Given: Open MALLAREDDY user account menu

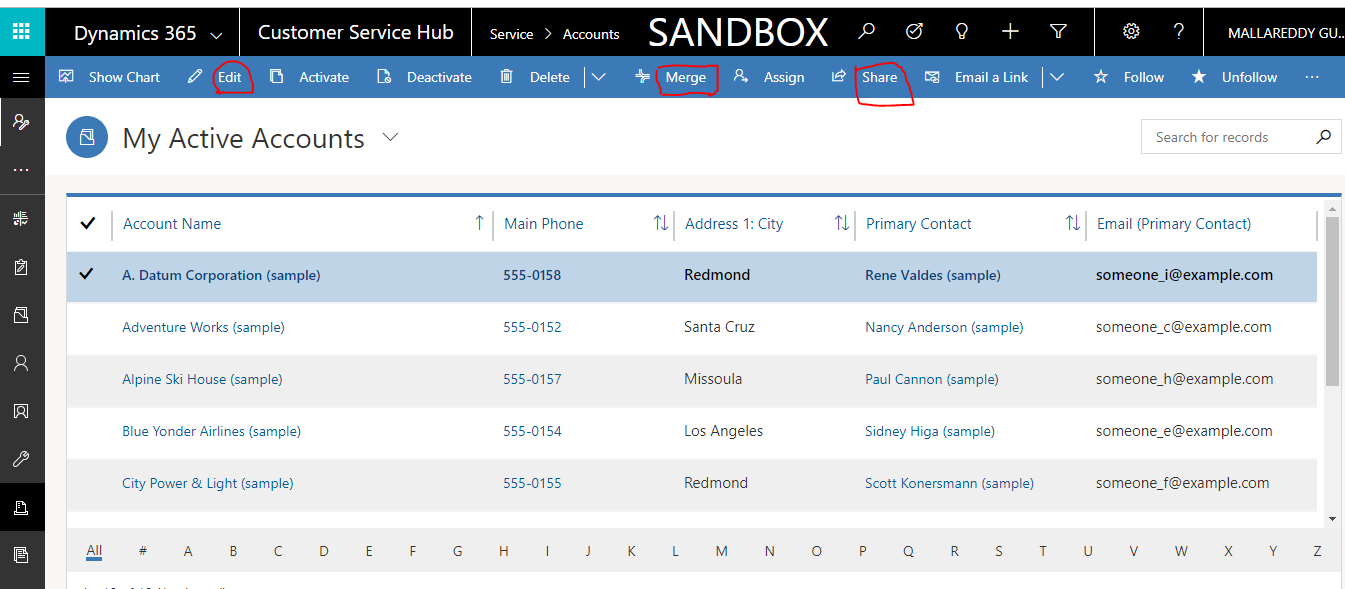Looking at the screenshot, I should [1284, 34].
